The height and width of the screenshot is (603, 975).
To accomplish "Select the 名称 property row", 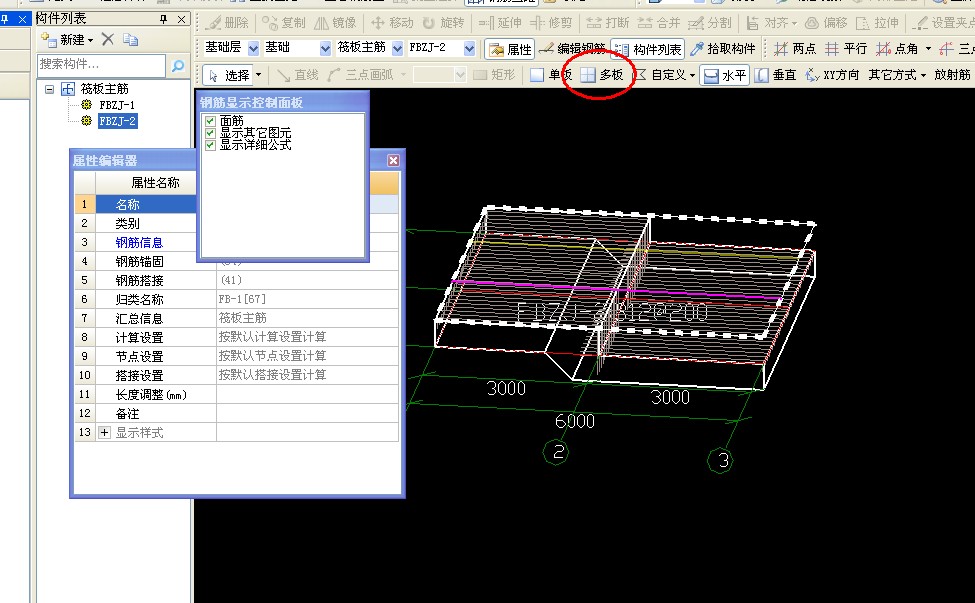I will 237,204.
